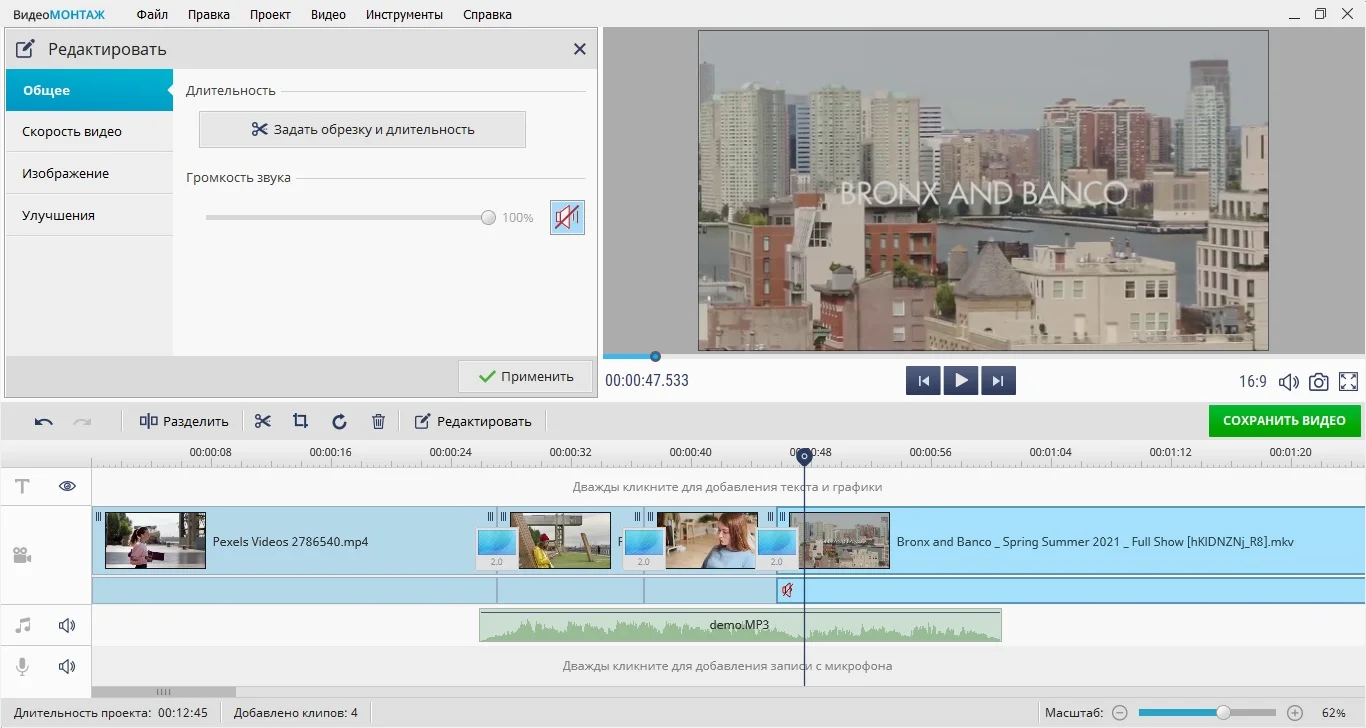This screenshot has width=1366, height=728.
Task: Click the 00:00:47.533 timecode
Action: pos(647,381)
